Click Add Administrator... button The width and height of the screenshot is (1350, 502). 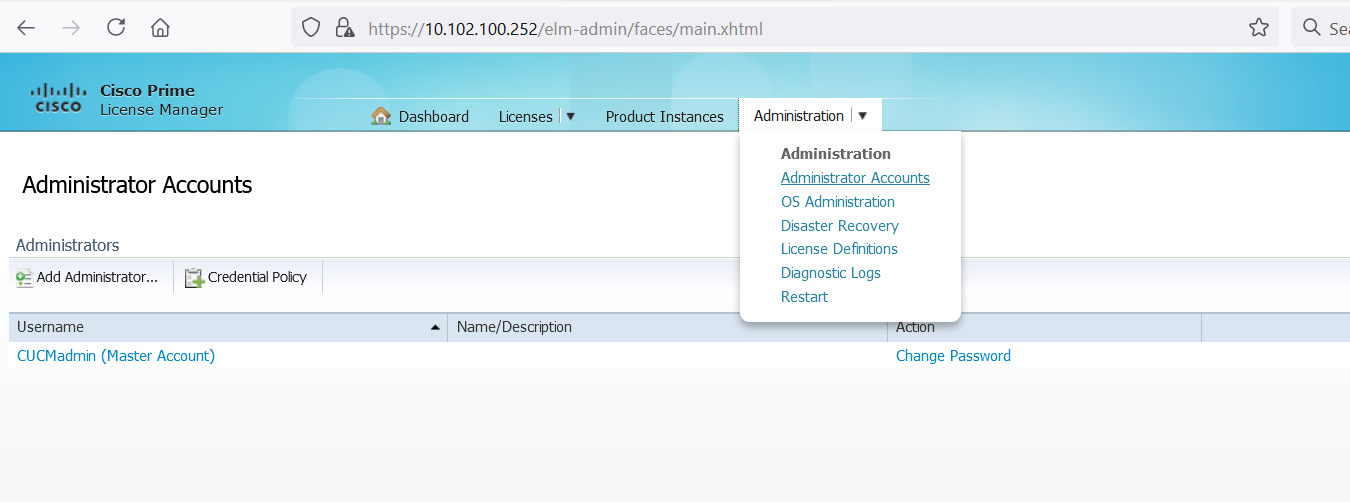[87, 277]
